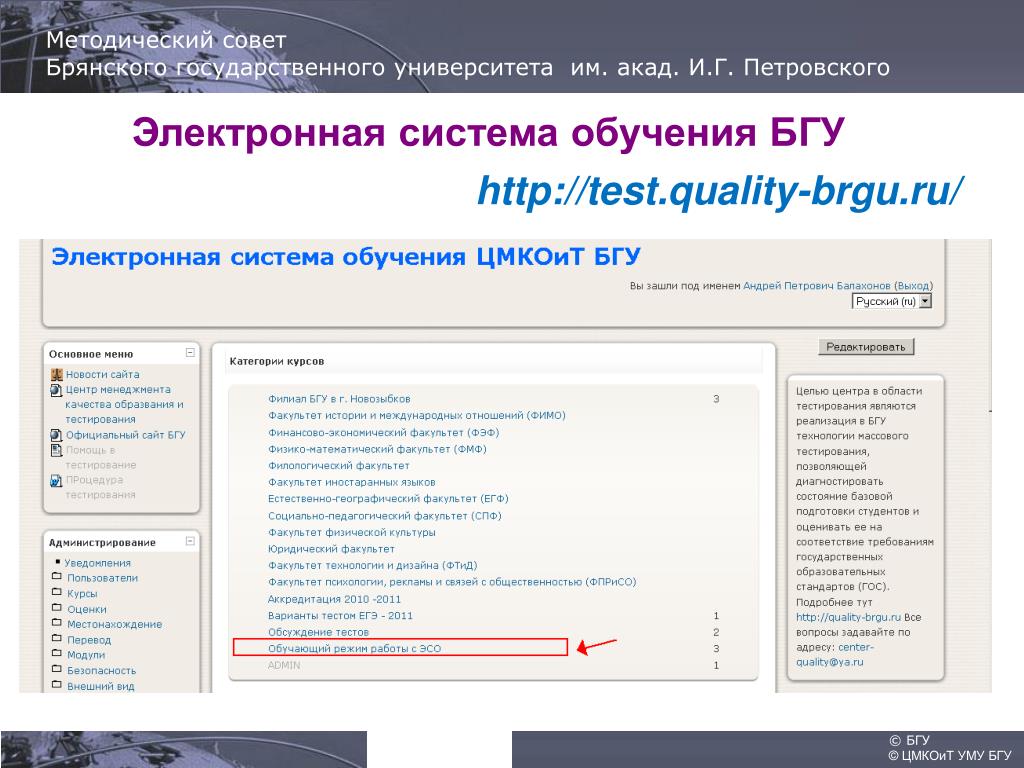Click the Курсы folder icon

pyautogui.click(x=57, y=592)
